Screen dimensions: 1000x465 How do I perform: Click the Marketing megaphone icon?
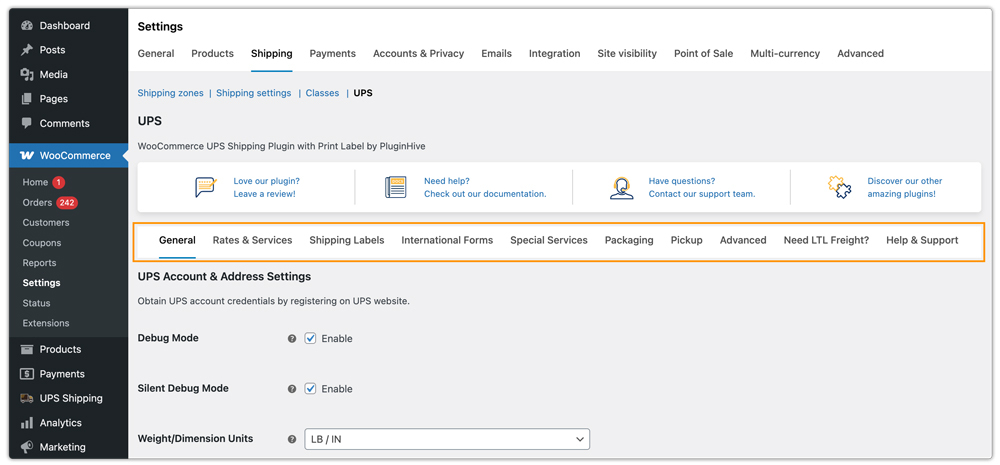tap(26, 447)
